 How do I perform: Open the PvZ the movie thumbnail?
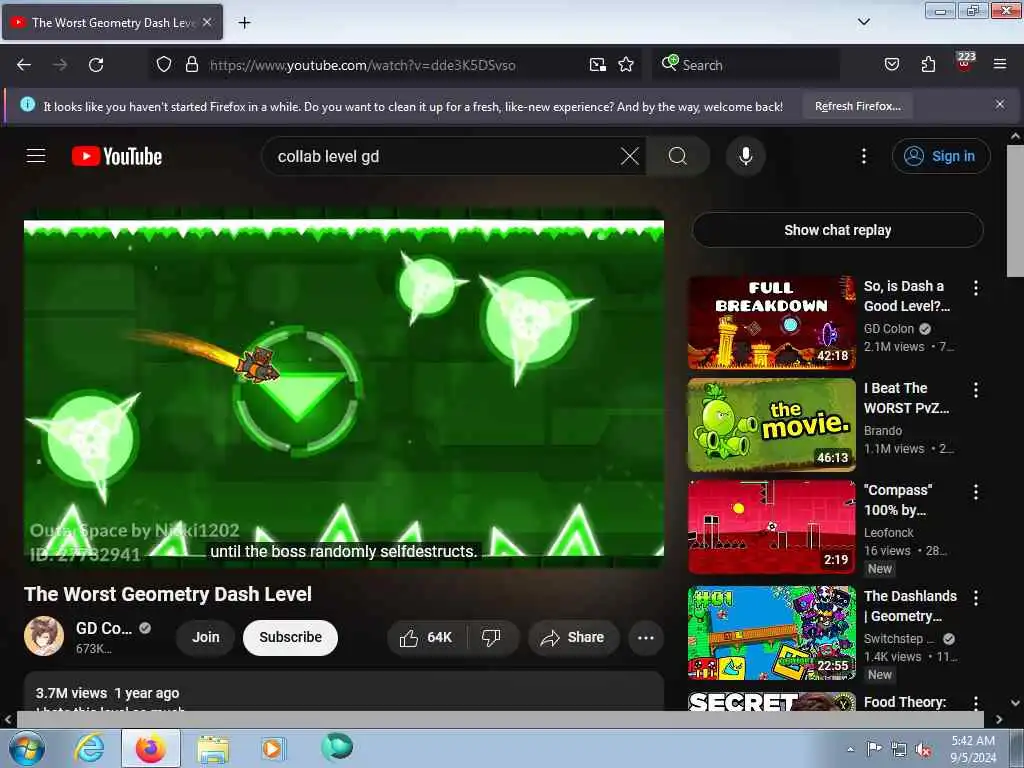pyautogui.click(x=772, y=425)
